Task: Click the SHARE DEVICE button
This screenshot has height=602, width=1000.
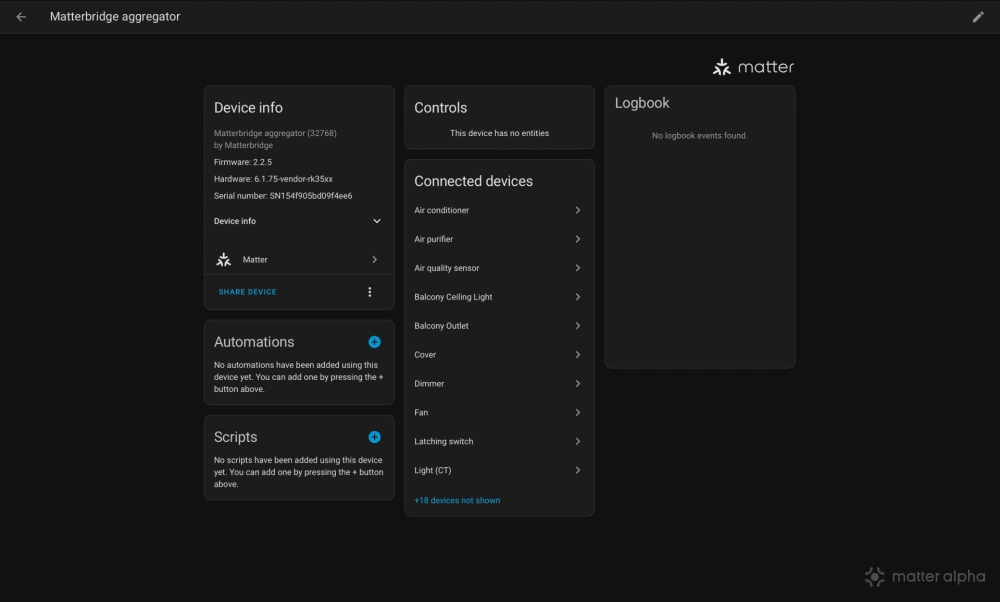Action: coord(247,292)
